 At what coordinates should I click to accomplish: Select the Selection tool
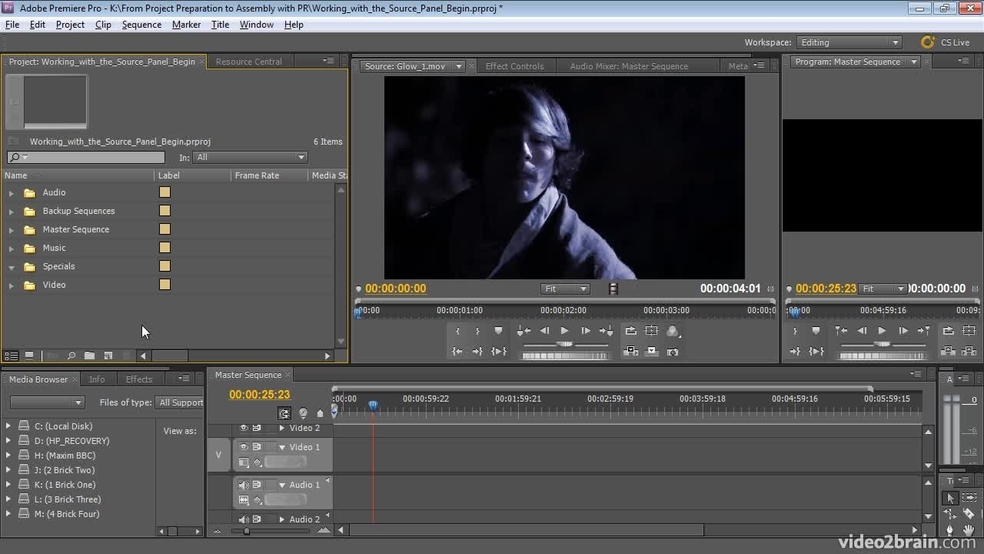[950, 498]
